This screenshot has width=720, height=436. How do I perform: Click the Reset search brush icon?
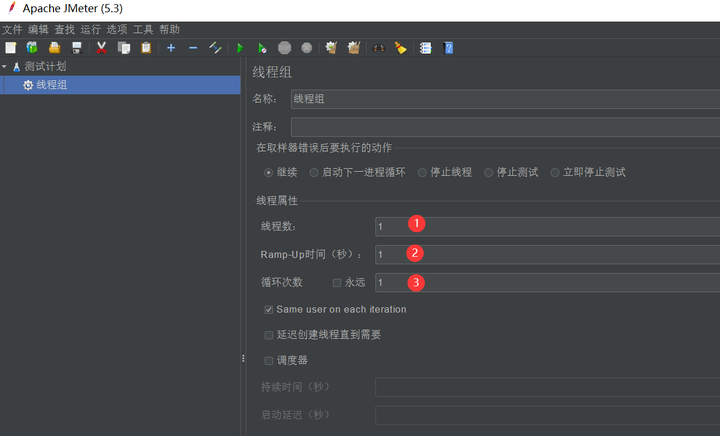tap(401, 48)
